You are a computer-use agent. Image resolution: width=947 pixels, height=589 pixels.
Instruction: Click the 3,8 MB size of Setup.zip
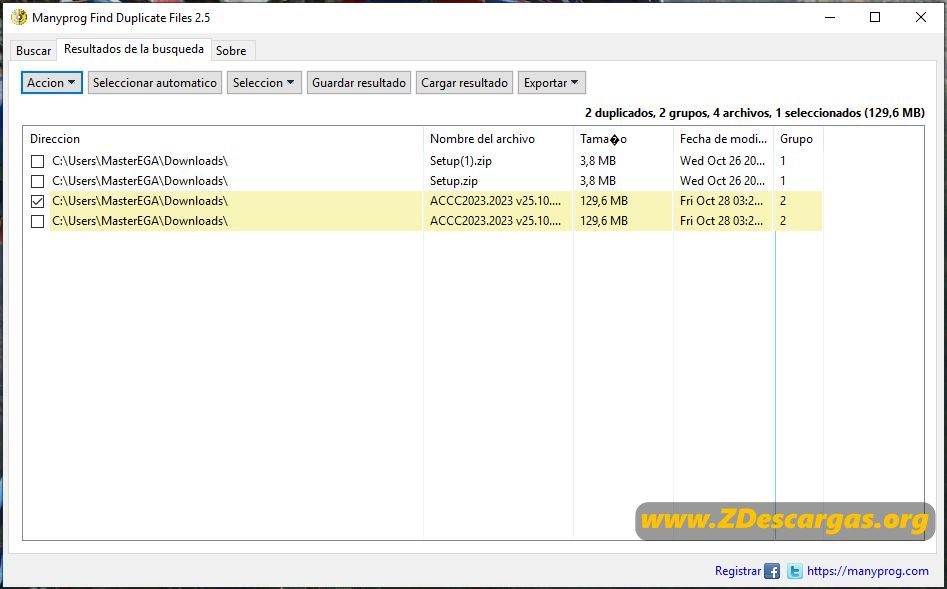598,181
